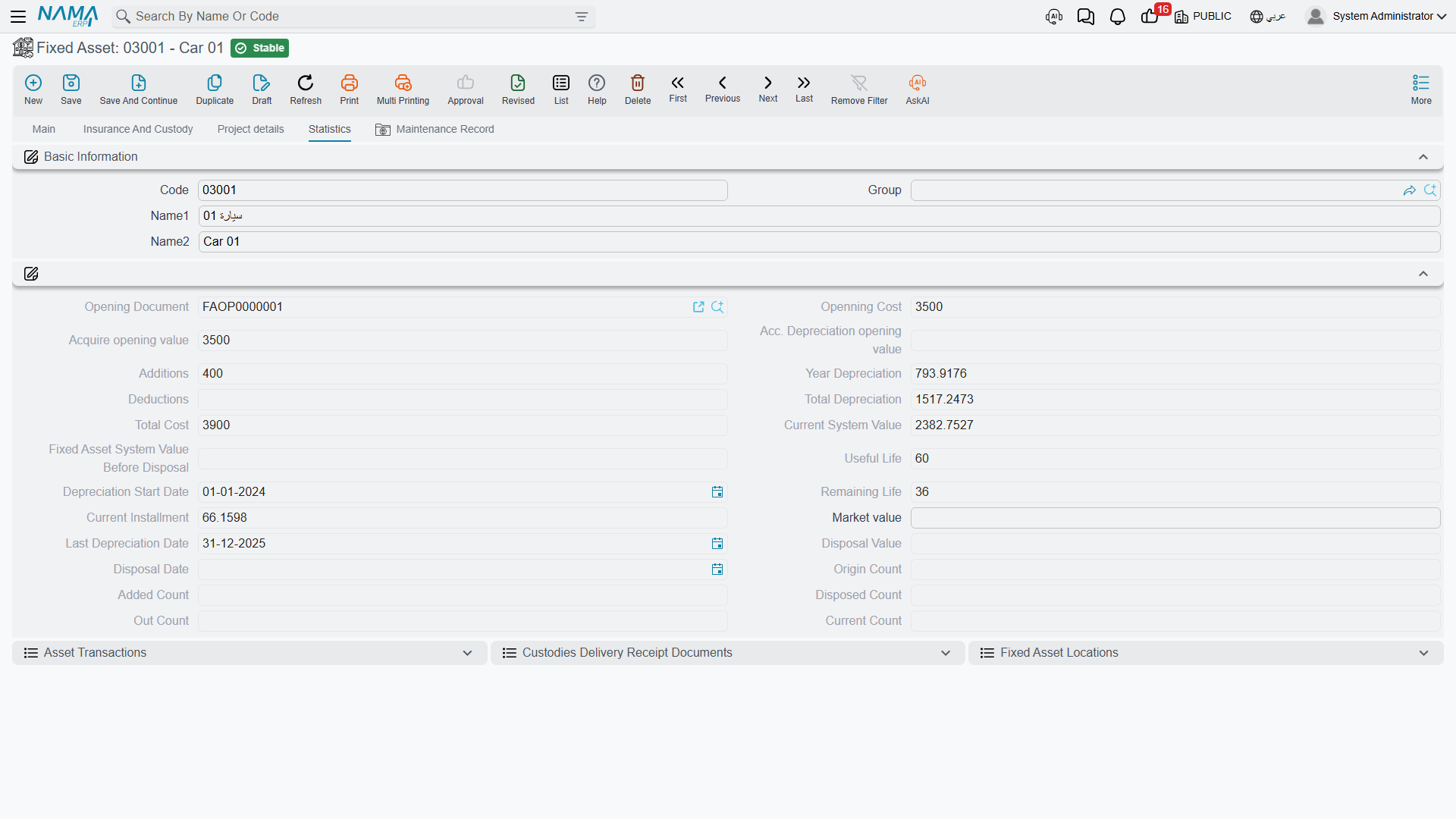Viewport: 1456px width, 819px height.
Task: Click the Useful Life field showing 60
Action: tap(1175, 459)
